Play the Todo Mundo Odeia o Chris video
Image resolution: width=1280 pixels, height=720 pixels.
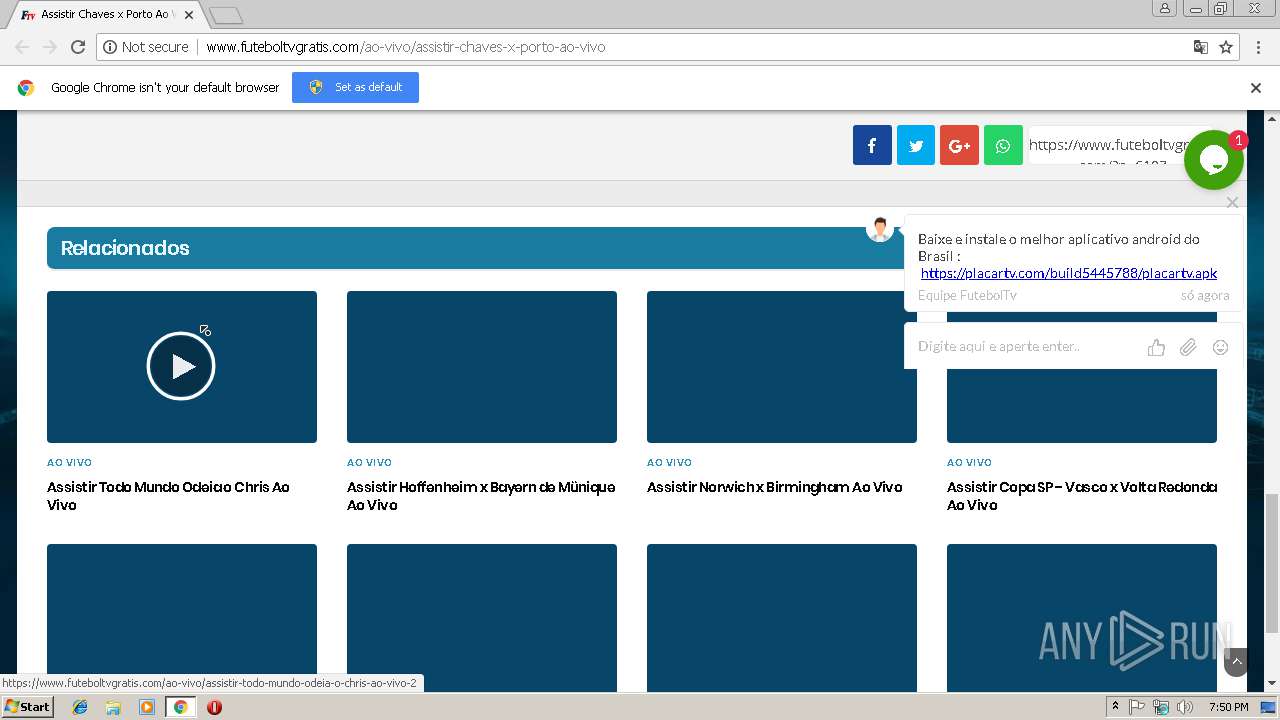click(181, 366)
